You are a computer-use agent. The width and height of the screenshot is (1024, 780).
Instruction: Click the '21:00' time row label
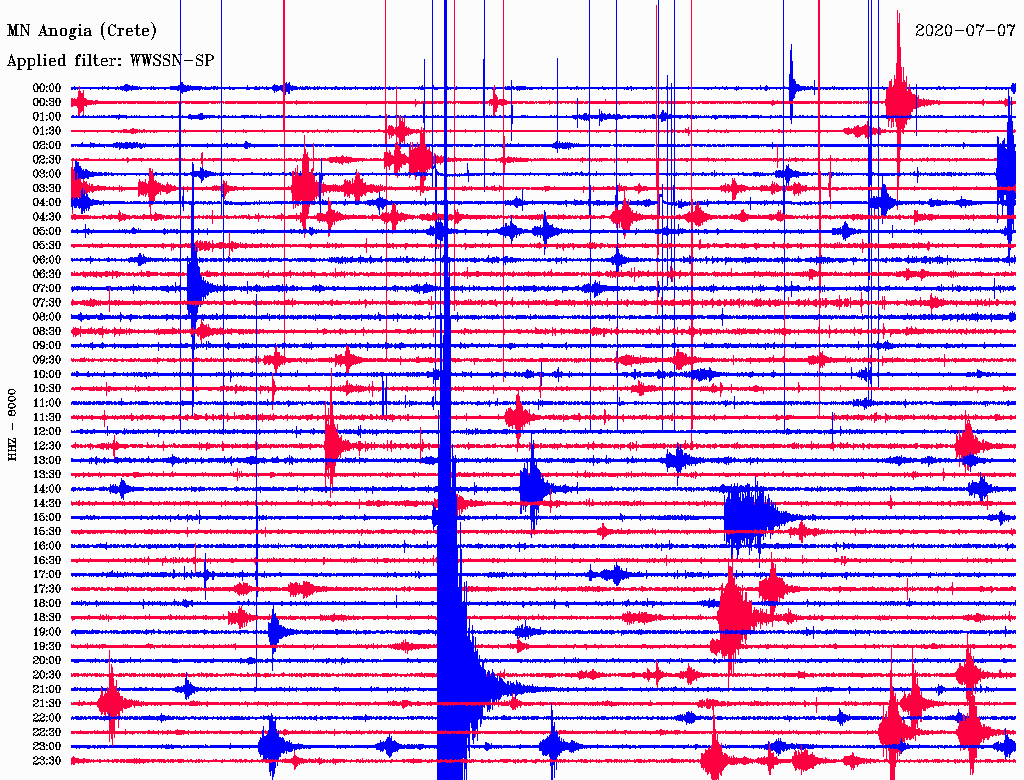coord(47,690)
